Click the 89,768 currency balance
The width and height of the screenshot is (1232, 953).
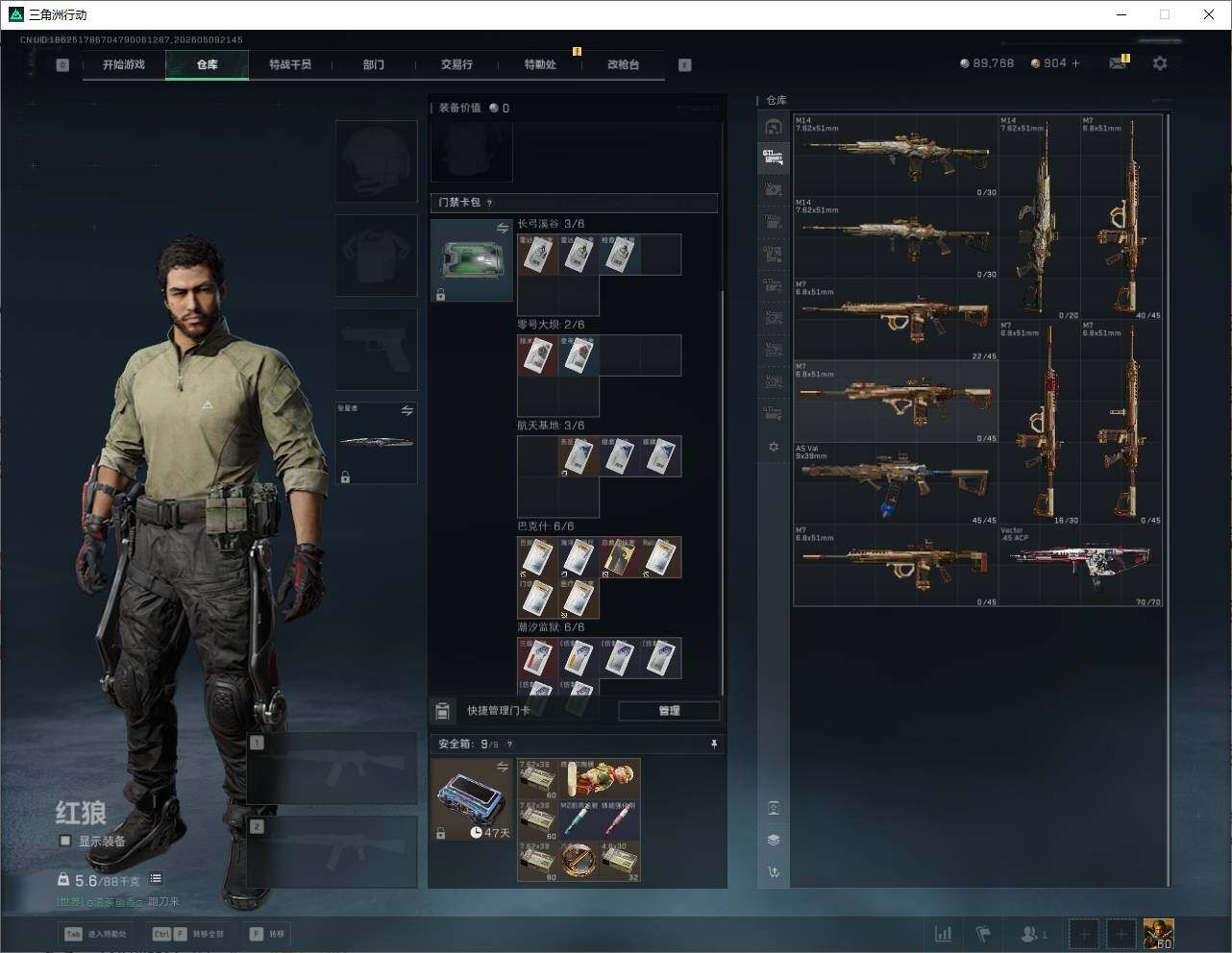987,63
